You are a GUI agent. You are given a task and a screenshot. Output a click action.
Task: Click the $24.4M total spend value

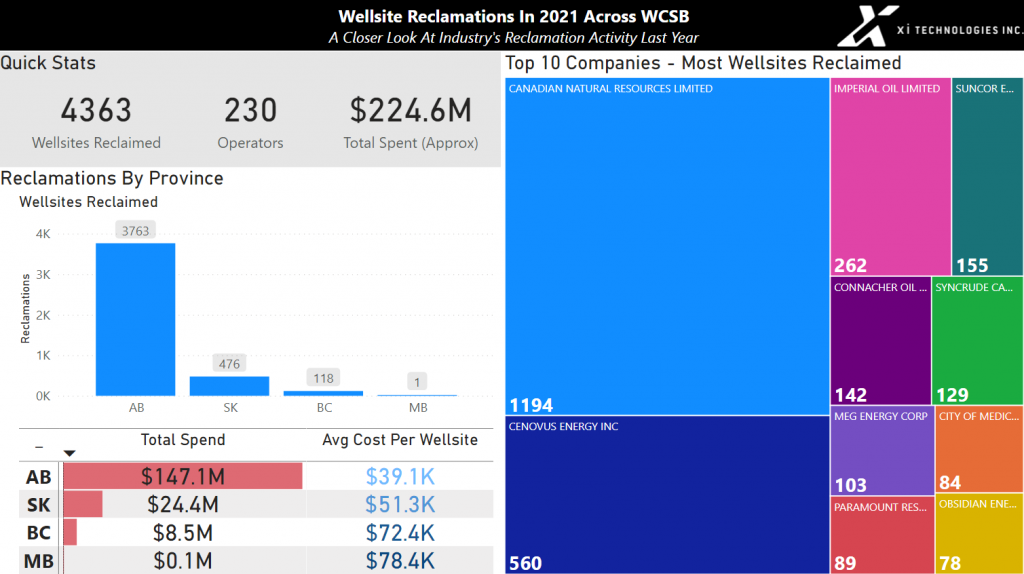[x=183, y=505]
